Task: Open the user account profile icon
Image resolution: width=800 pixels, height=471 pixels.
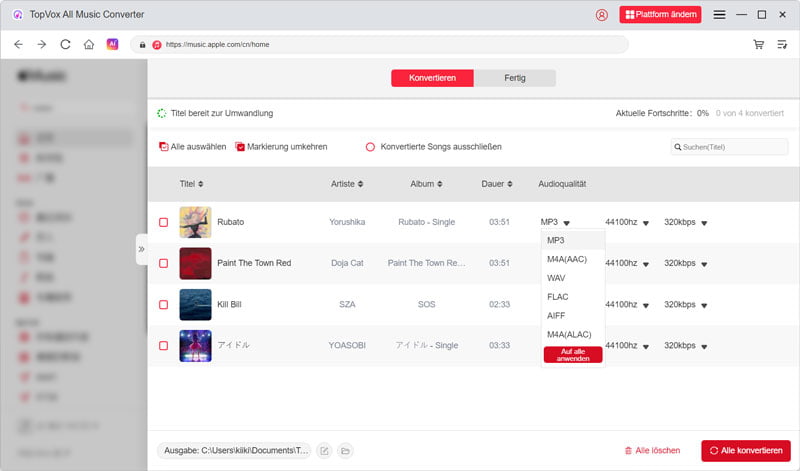Action: pos(601,15)
